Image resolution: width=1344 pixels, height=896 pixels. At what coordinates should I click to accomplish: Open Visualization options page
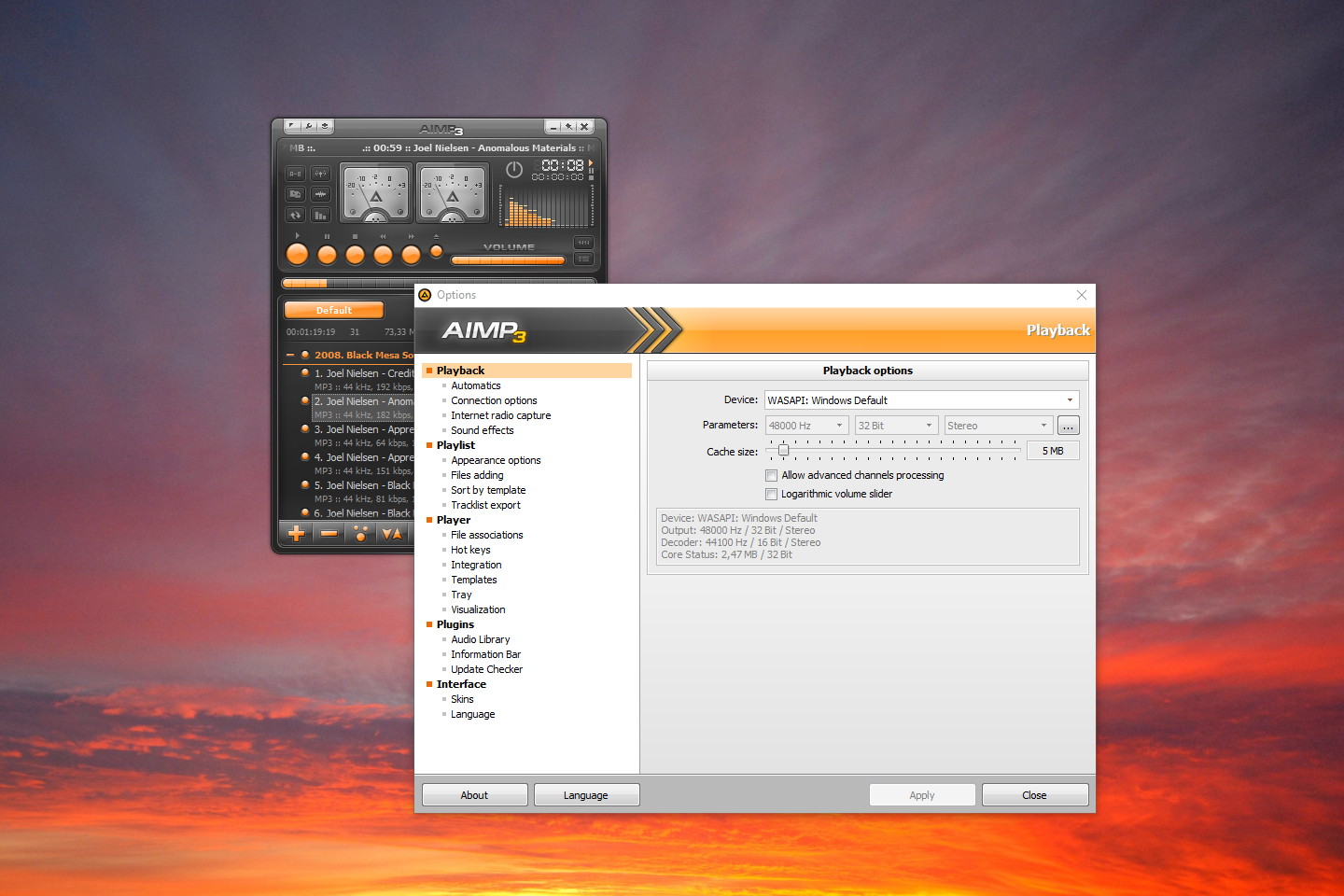(x=478, y=609)
